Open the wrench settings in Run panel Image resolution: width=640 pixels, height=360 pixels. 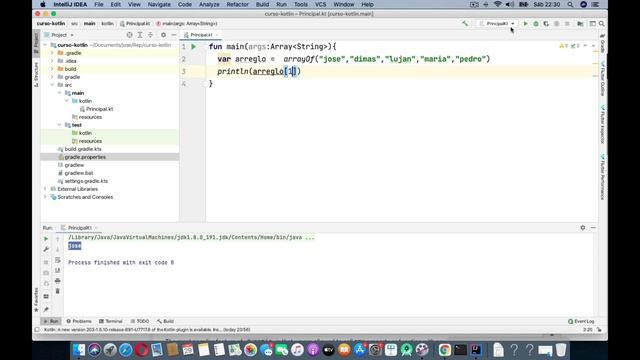coord(46,249)
